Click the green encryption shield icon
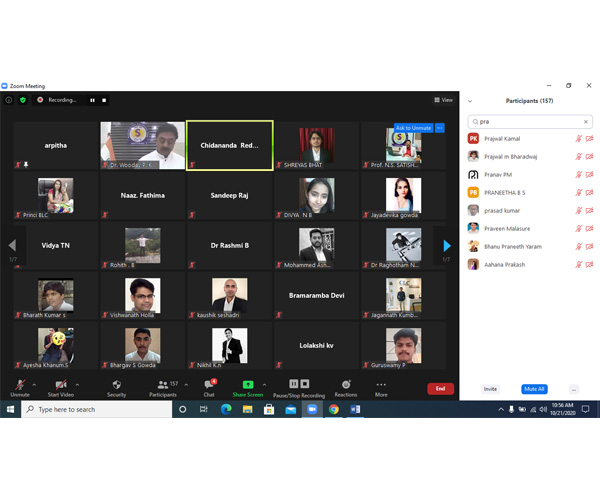This screenshot has width=600, height=498. pos(23,100)
